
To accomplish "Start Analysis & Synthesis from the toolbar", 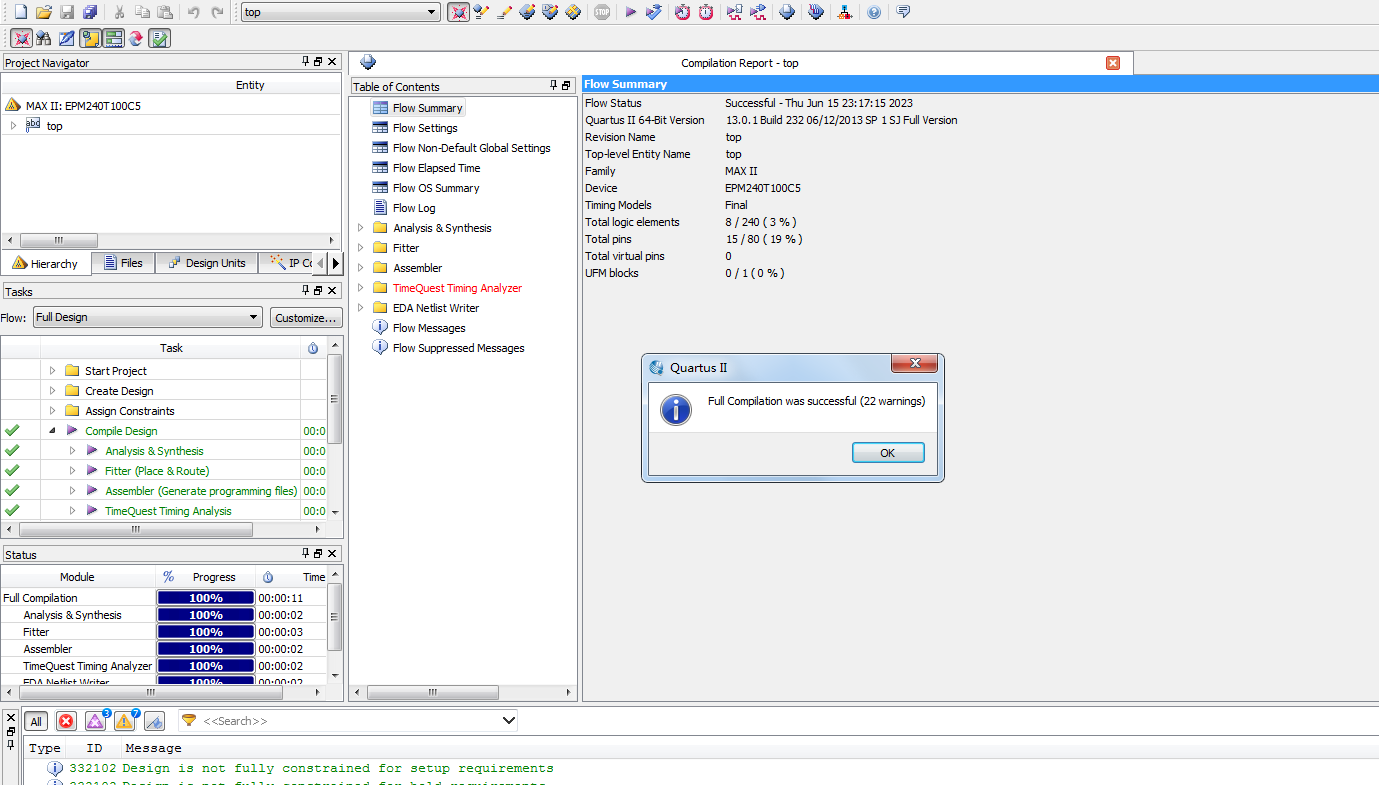I will coord(654,12).
